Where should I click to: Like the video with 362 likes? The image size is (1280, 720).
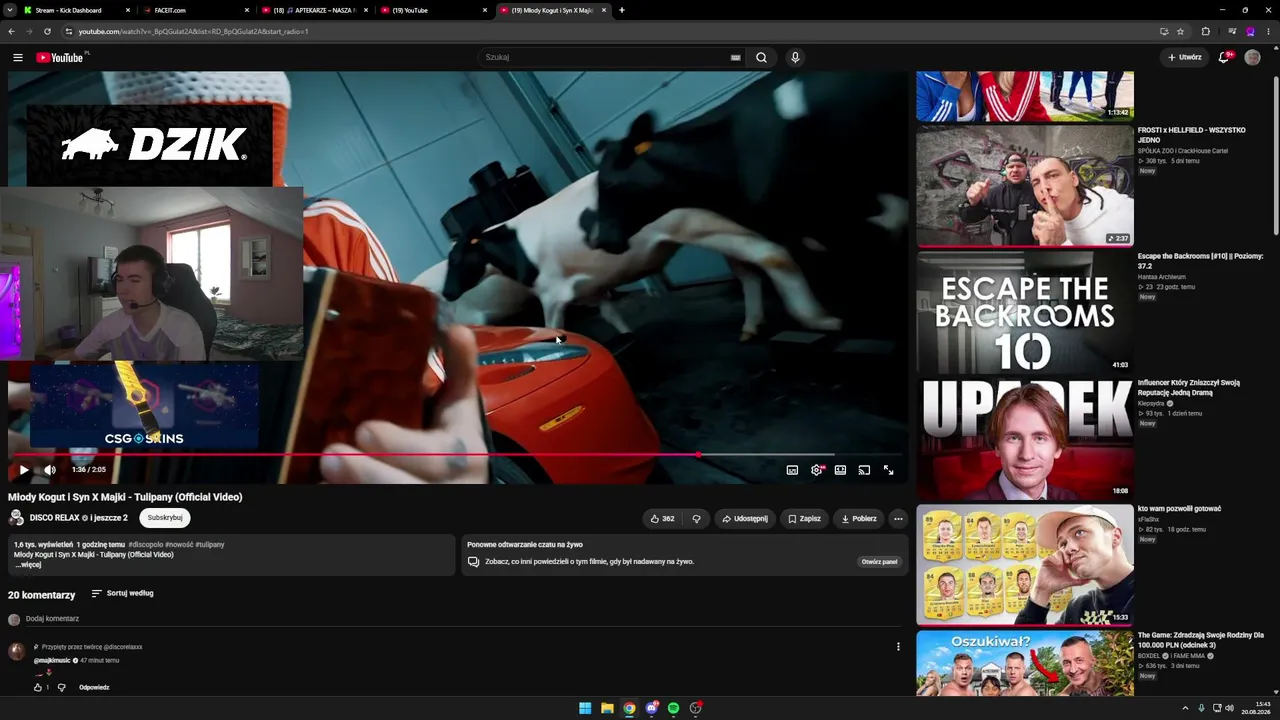[662, 519]
